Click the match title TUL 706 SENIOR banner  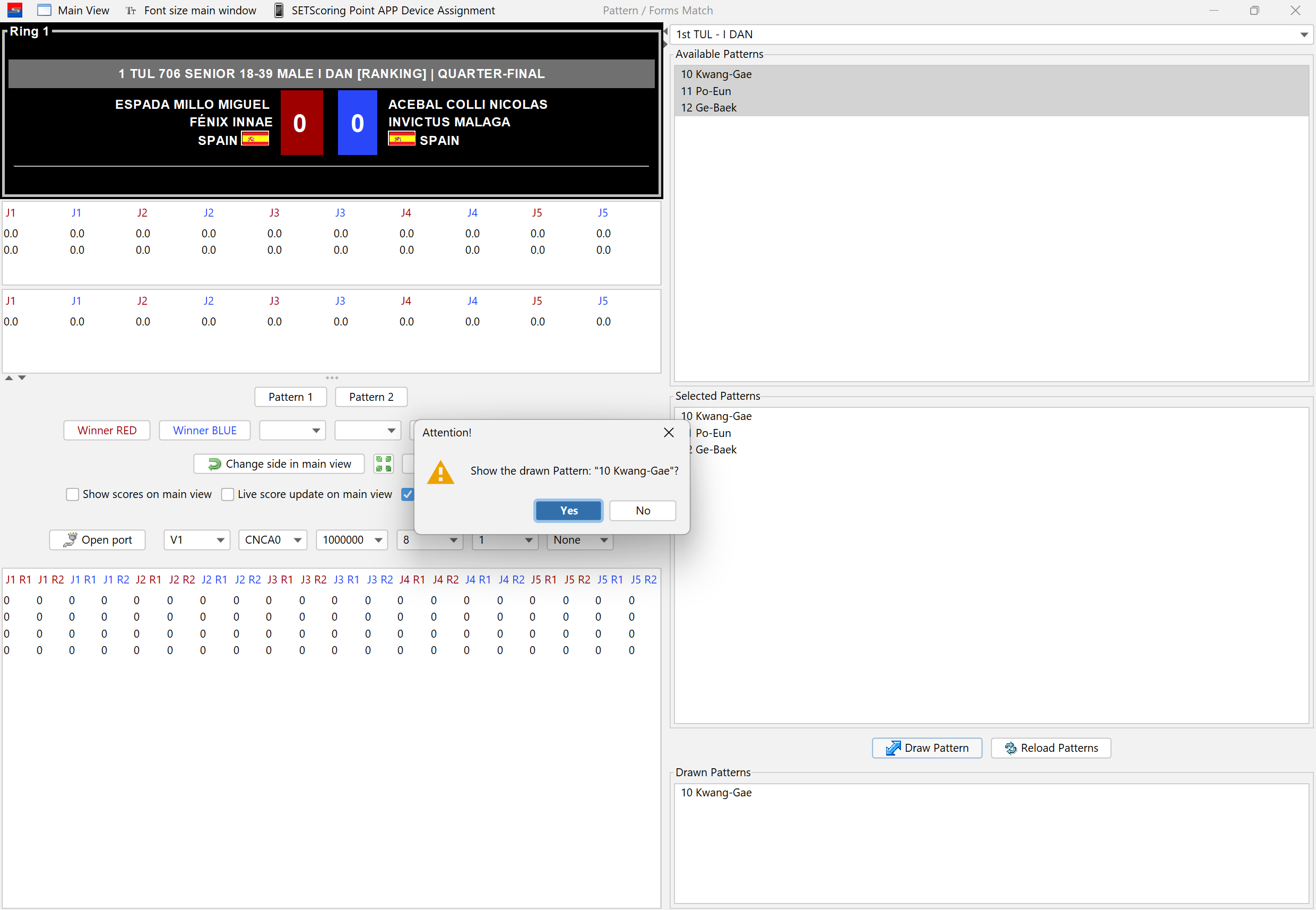[331, 74]
